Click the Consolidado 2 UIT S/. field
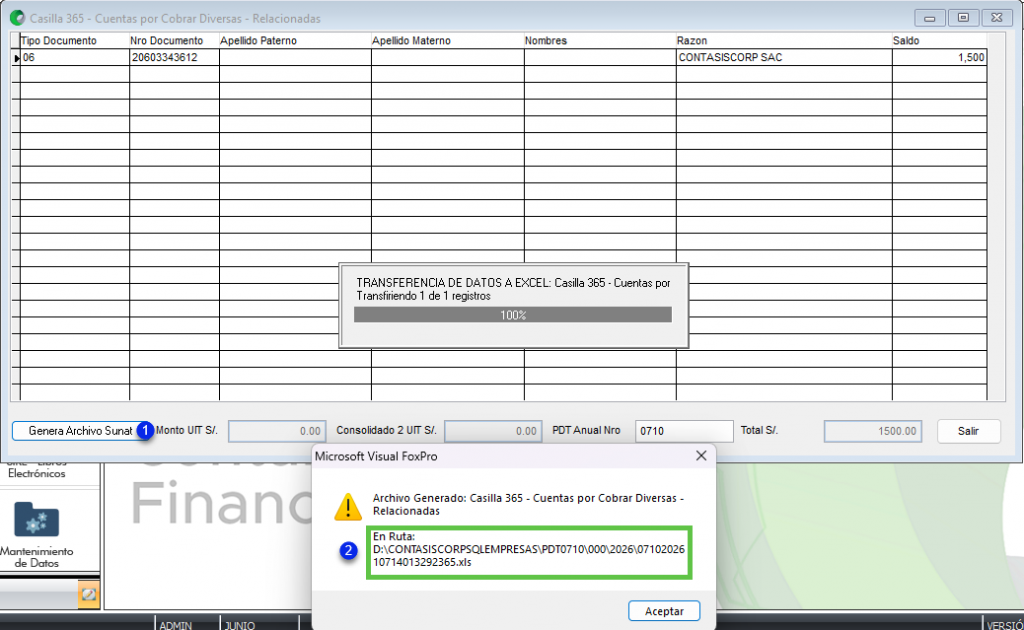Viewport: 1024px width, 630px height. pyautogui.click(x=493, y=431)
